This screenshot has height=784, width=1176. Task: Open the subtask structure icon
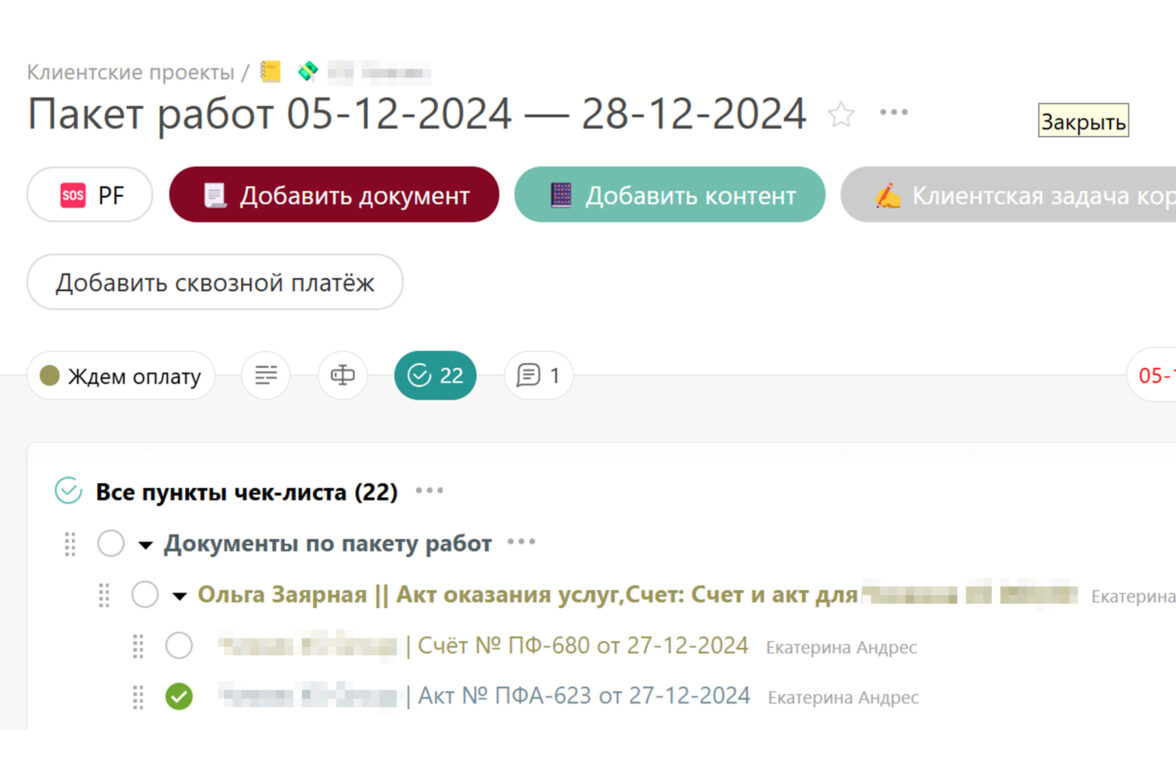pos(343,375)
